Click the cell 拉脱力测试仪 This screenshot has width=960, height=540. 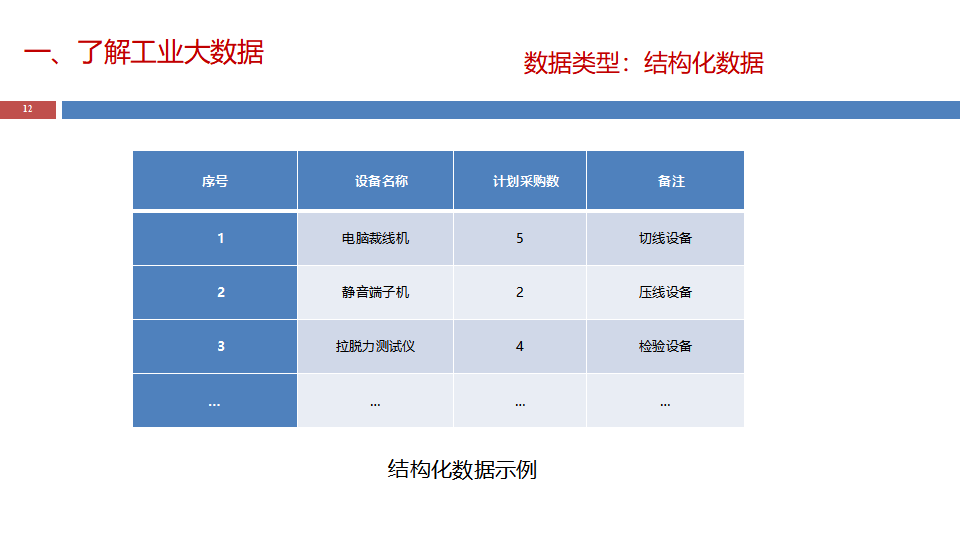click(375, 347)
